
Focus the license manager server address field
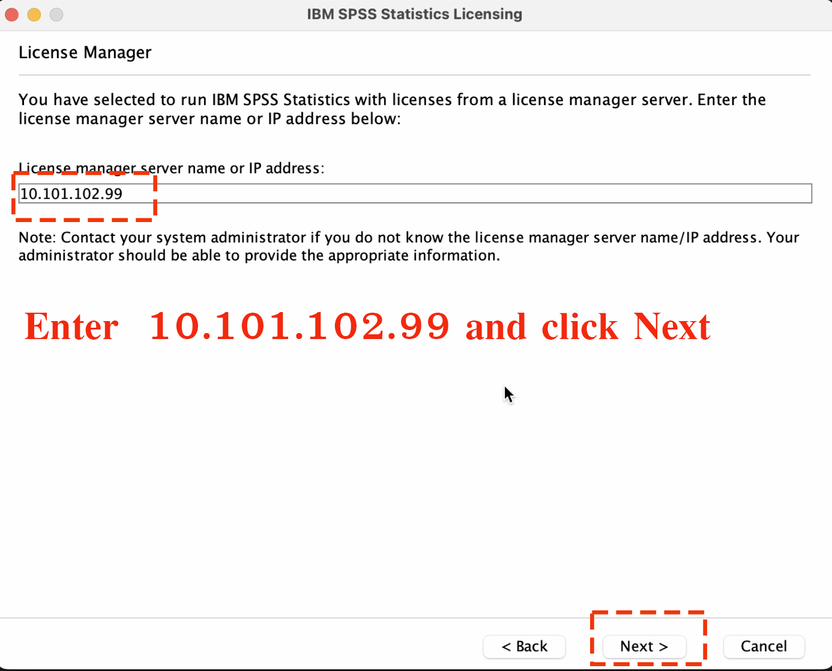click(x=415, y=194)
